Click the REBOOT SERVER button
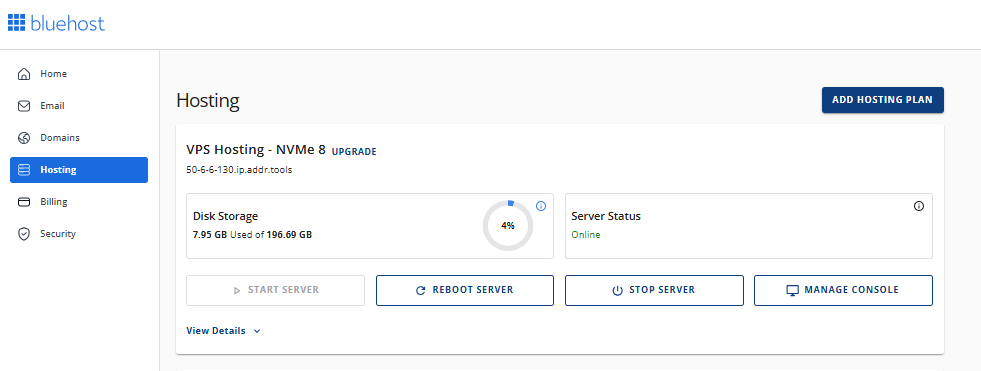Viewport: 981px width, 371px height. click(x=465, y=290)
